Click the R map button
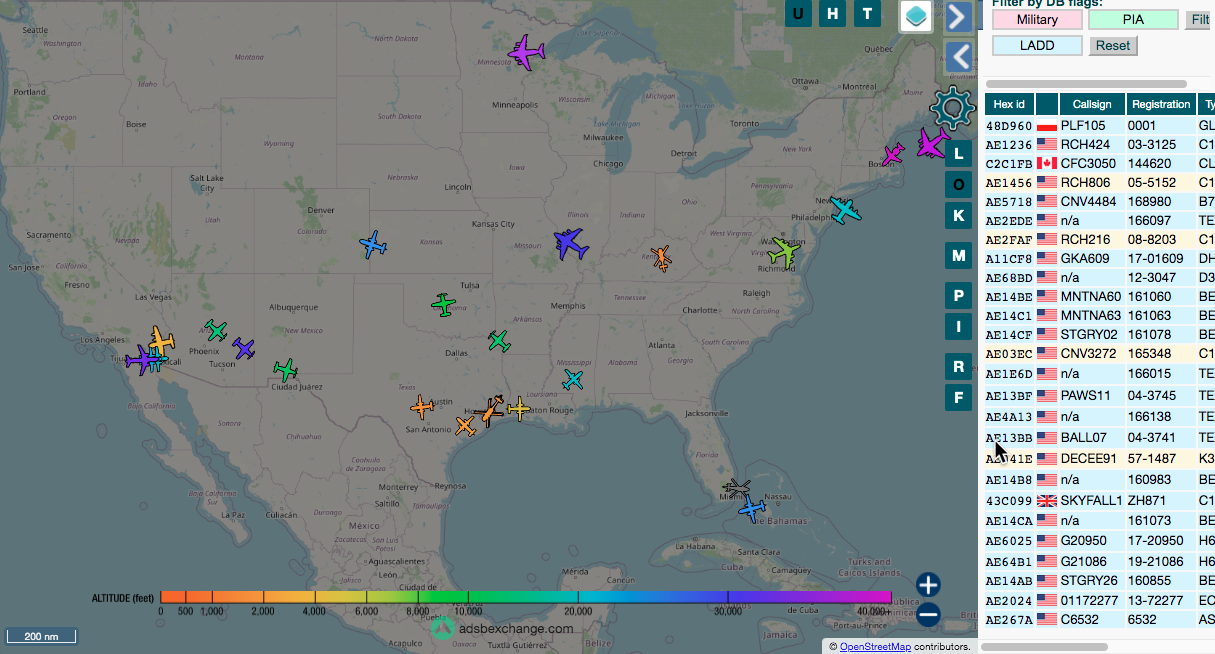 pyautogui.click(x=958, y=367)
